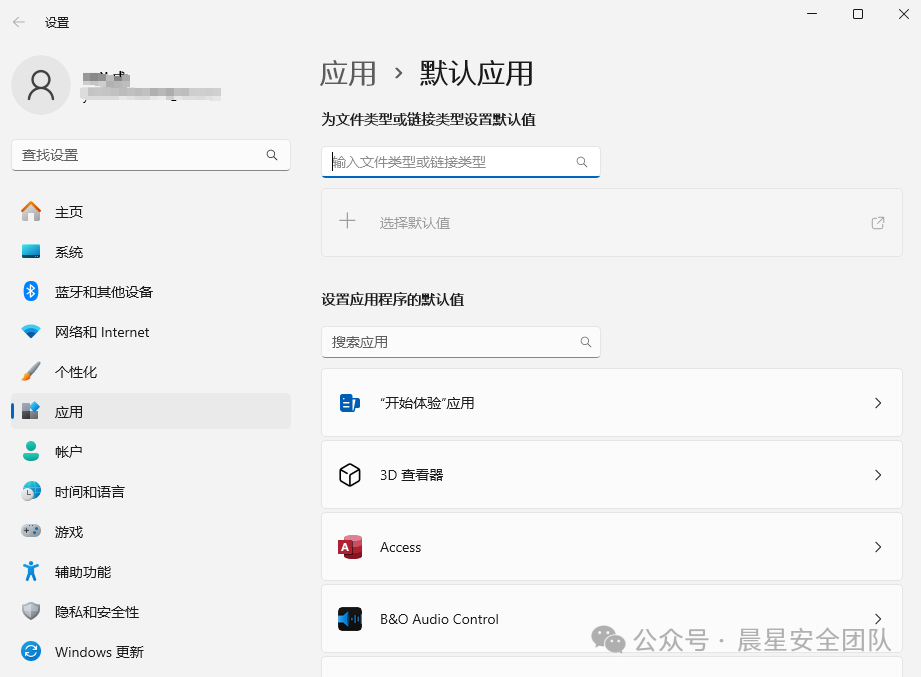
Task: Click the 主页 home icon
Action: (x=31, y=211)
